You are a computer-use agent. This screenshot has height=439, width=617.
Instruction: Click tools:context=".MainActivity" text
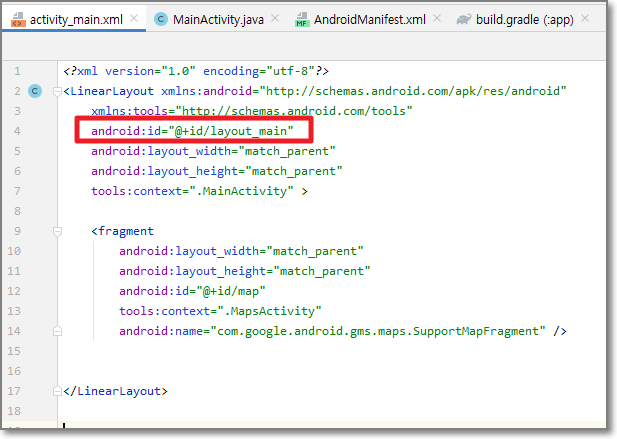(192, 191)
